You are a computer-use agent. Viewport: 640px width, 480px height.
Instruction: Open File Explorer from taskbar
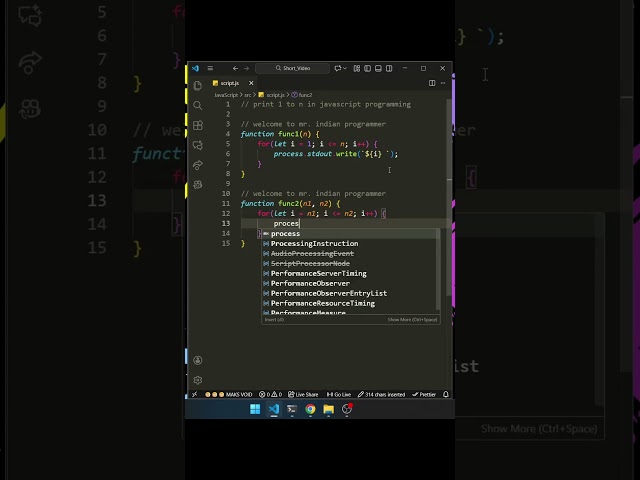tap(329, 409)
